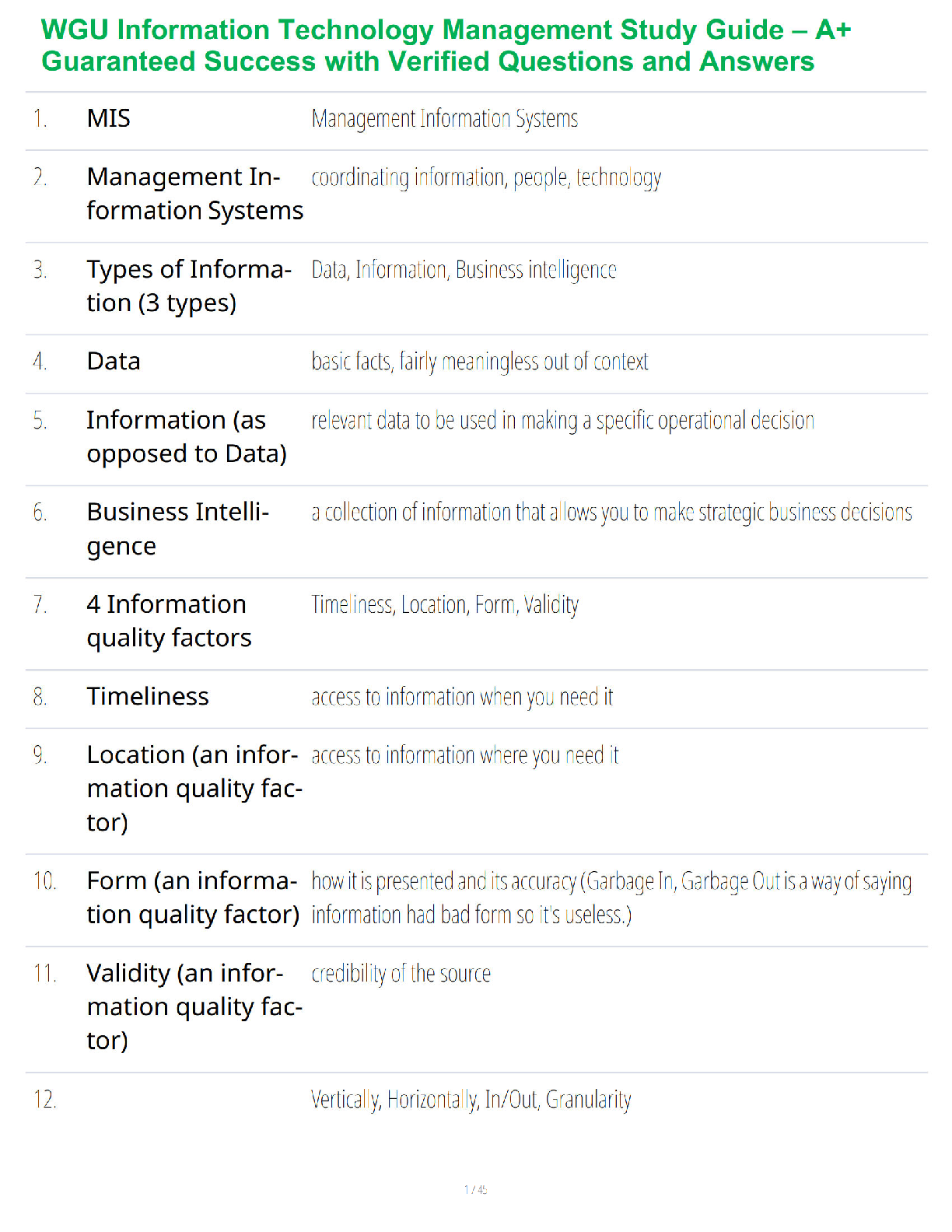Select "Data, Information, Business intelligence" answer
Screen dimensions: 952x1232
coord(464,270)
